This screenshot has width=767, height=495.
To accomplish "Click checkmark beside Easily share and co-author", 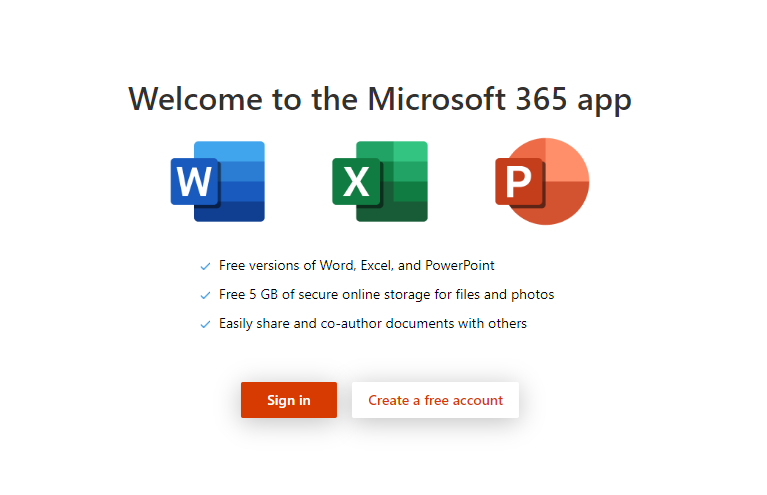I will click(205, 324).
